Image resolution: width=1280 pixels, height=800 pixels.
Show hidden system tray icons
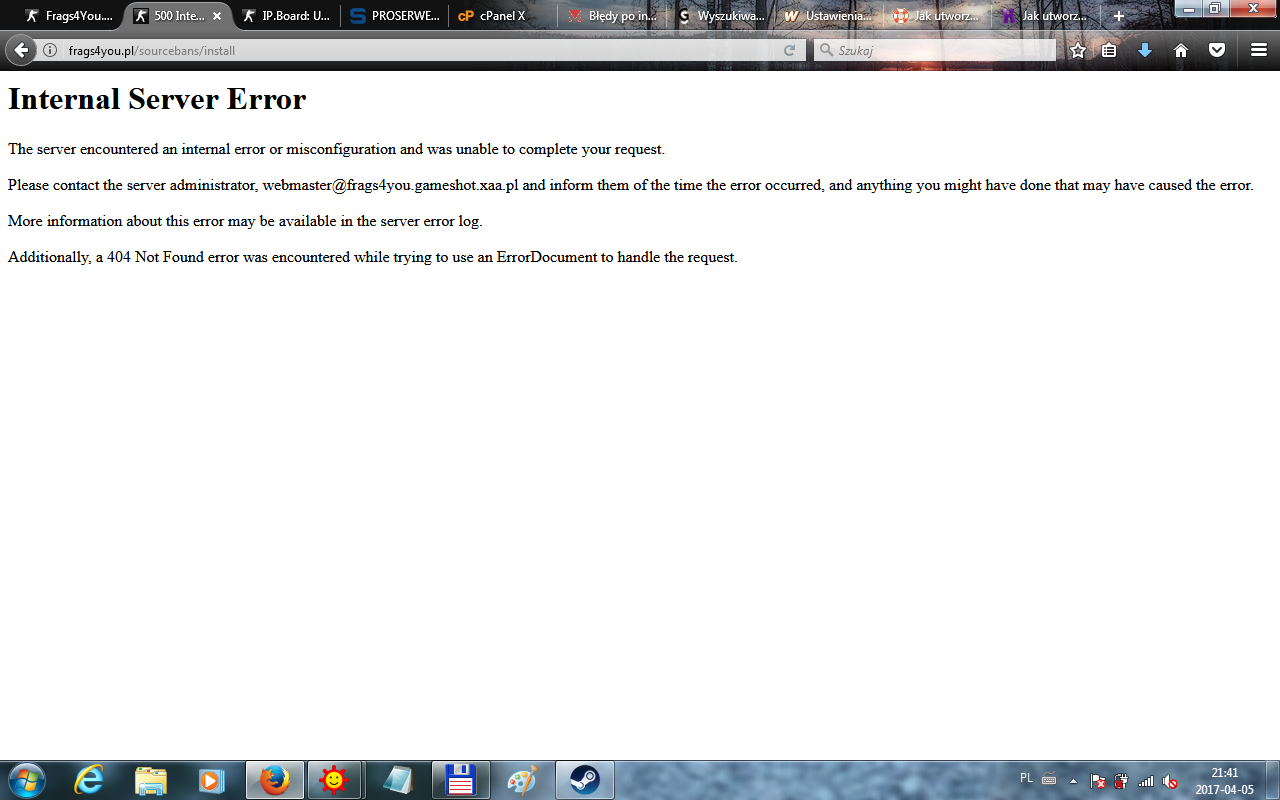click(x=1074, y=781)
